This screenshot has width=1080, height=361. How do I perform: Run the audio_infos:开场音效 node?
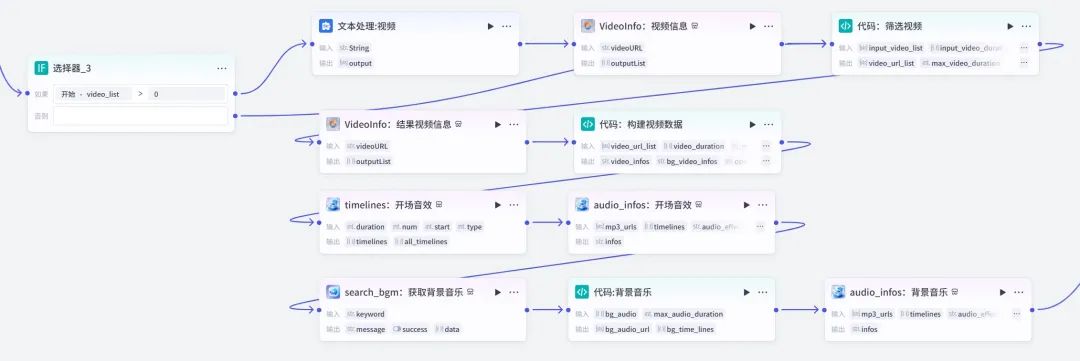click(x=746, y=205)
